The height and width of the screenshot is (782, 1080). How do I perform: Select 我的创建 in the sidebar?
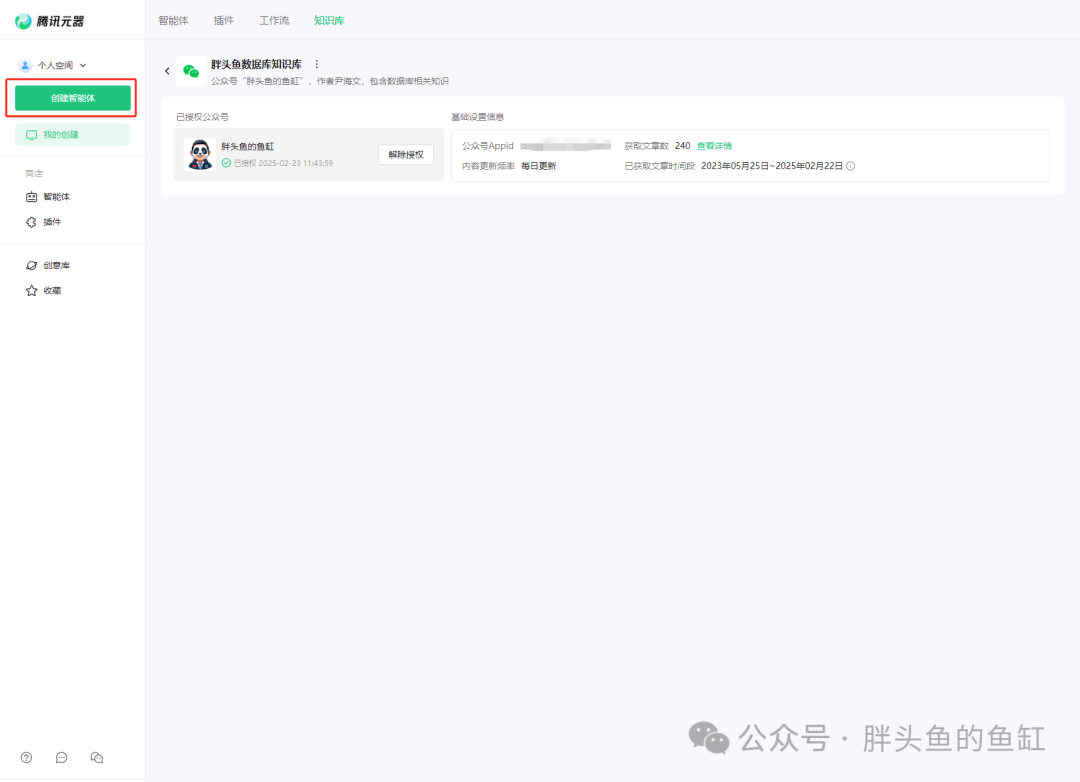point(73,134)
